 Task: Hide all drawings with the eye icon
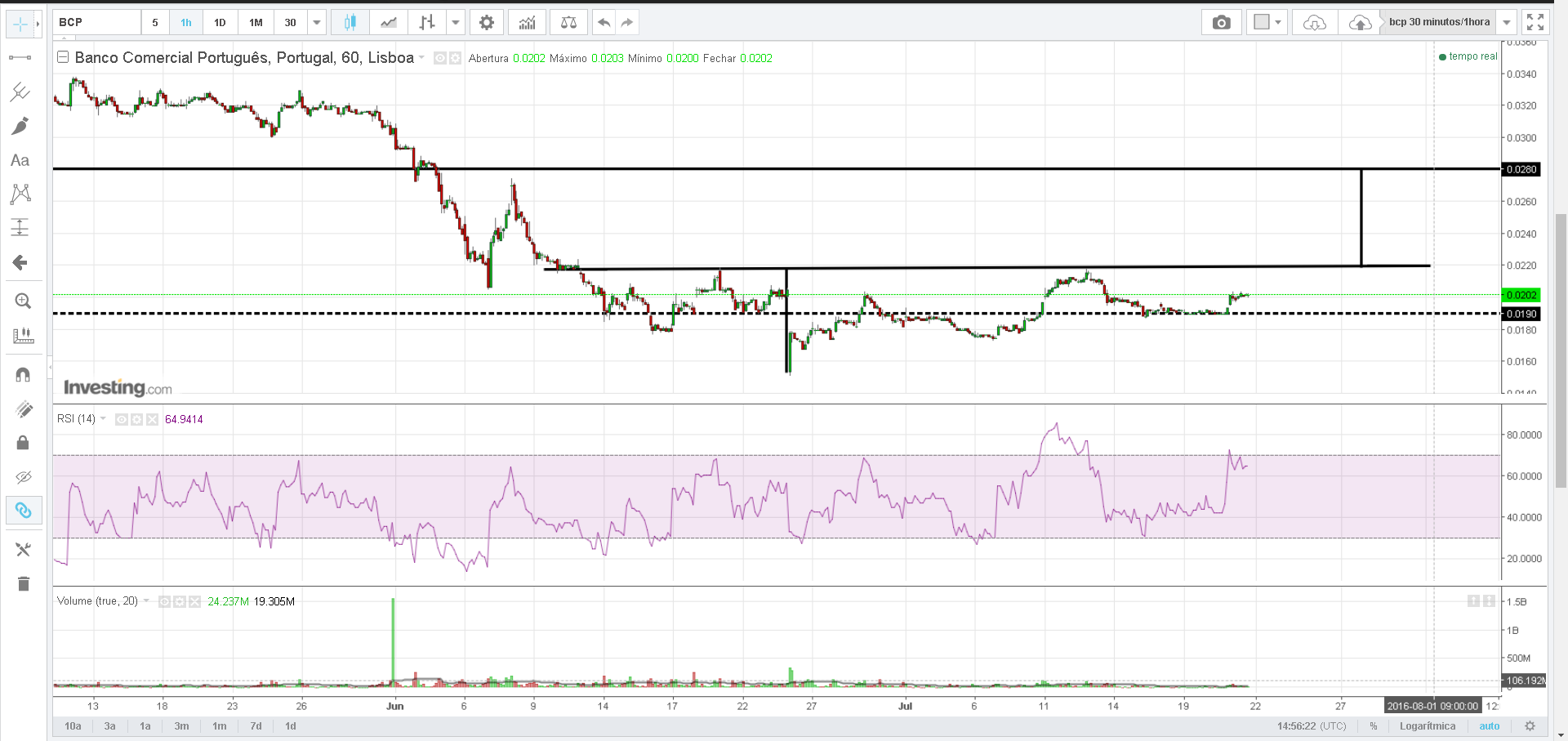pyautogui.click(x=23, y=477)
